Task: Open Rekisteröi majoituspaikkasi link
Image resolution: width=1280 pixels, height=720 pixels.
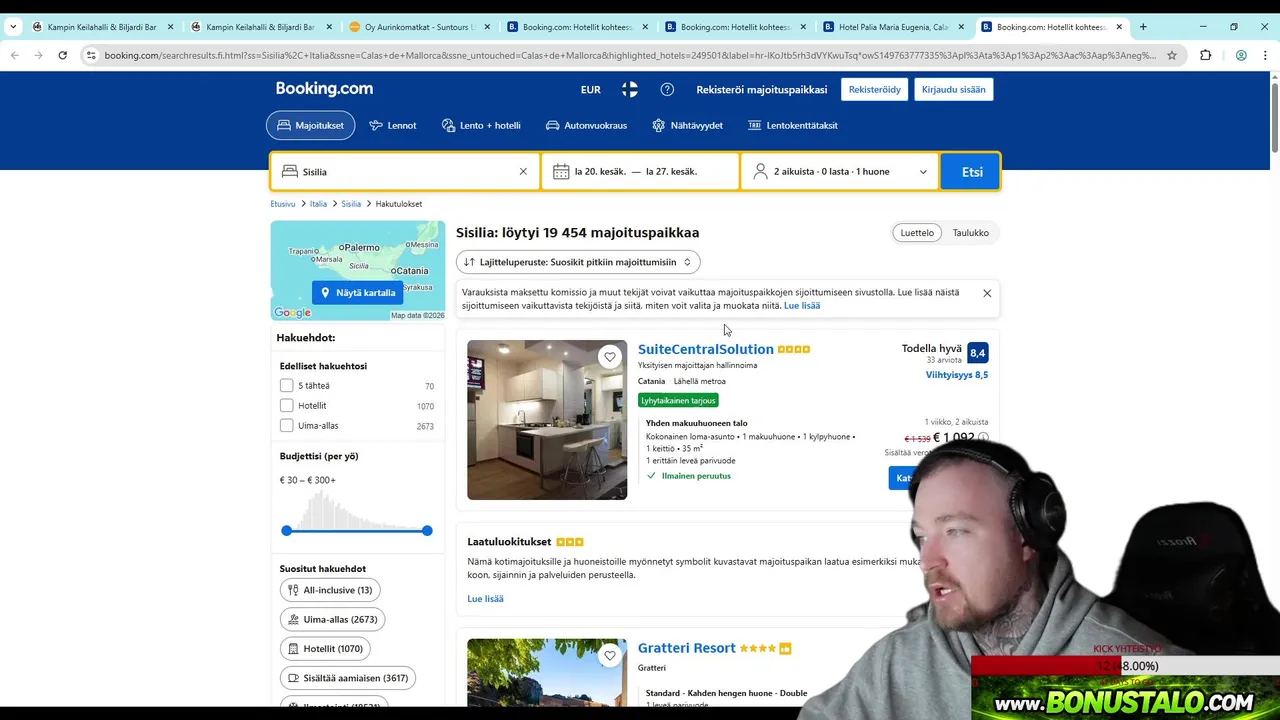Action: click(762, 90)
